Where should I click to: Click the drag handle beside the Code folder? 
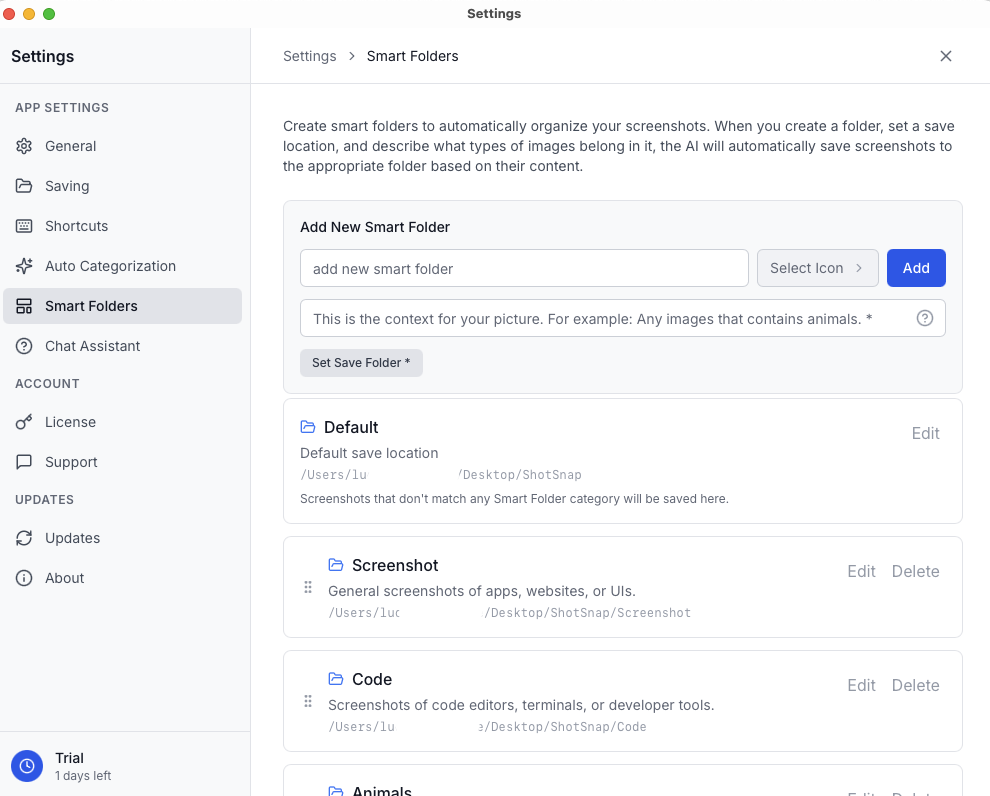(308, 701)
